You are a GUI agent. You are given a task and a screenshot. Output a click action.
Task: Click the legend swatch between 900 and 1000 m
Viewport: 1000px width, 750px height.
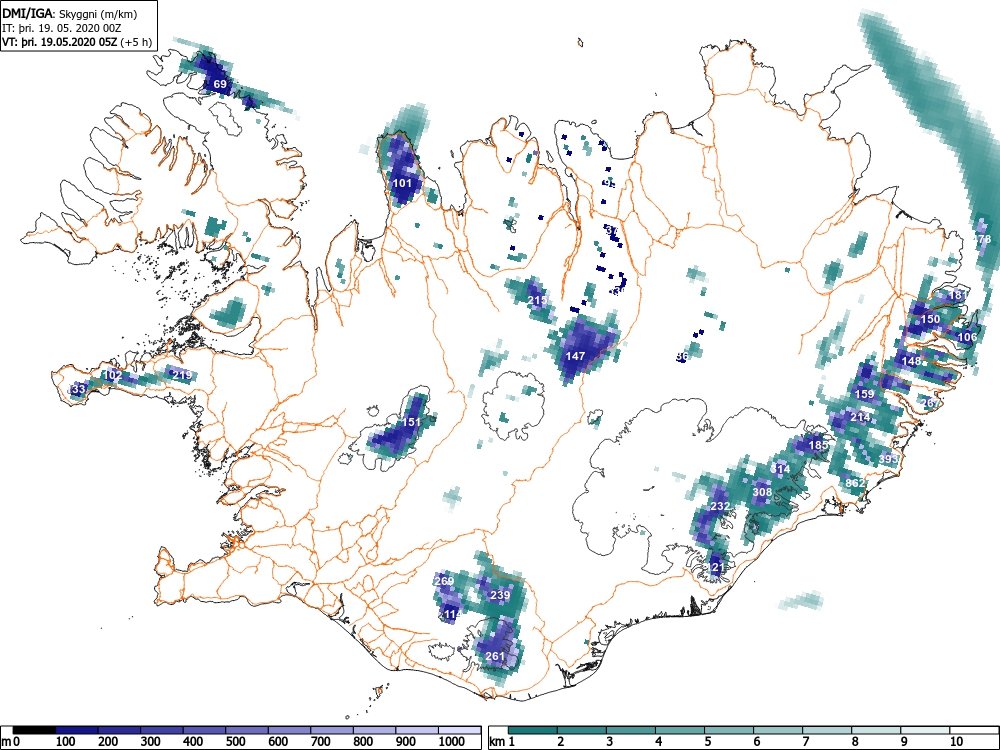[x=417, y=729]
